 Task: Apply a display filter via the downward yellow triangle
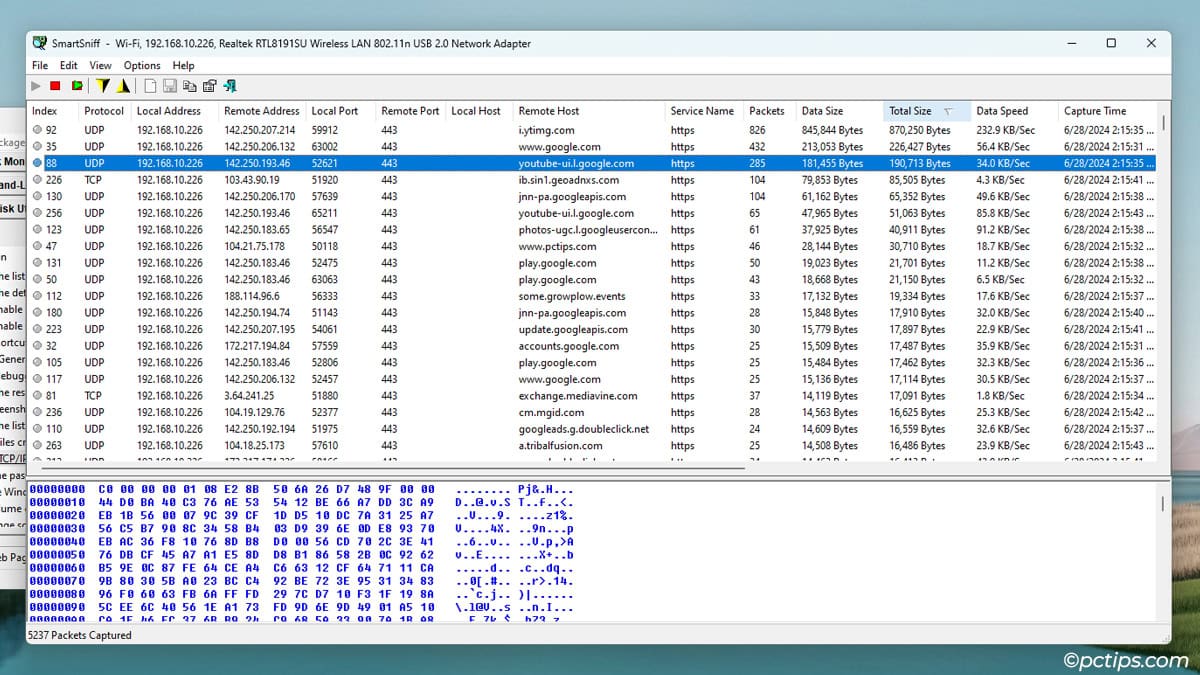tap(102, 85)
